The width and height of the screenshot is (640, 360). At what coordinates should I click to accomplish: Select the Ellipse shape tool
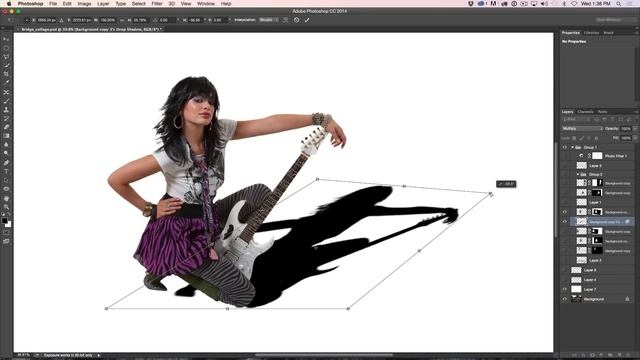click(6, 189)
